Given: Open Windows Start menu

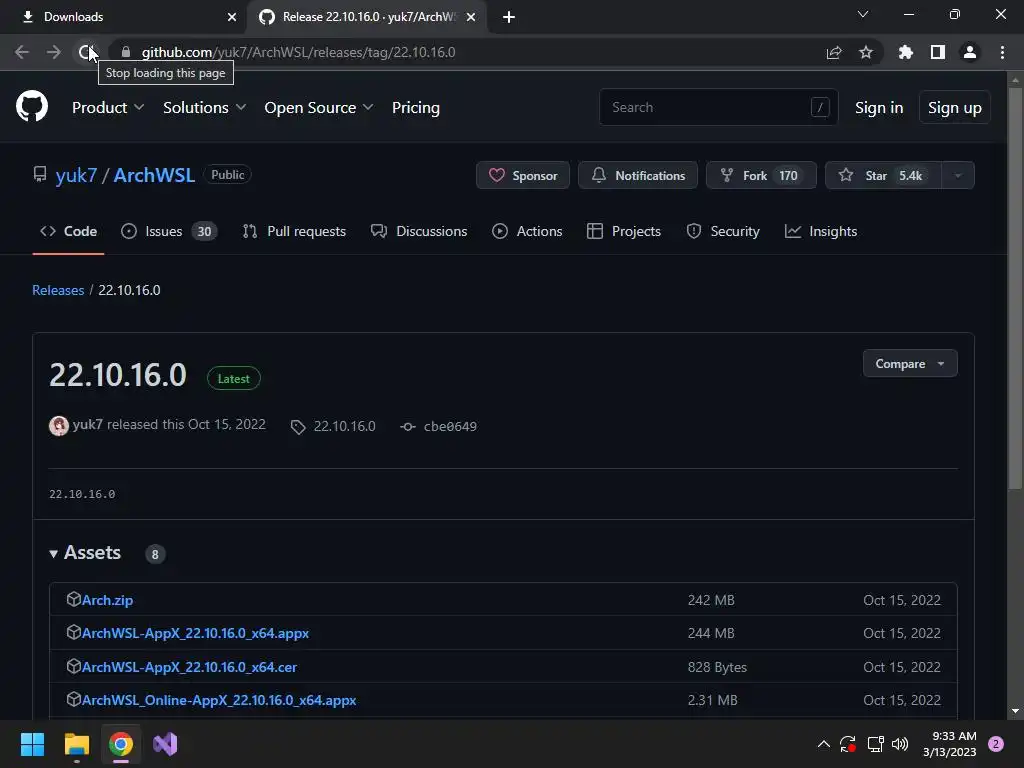Looking at the screenshot, I should [32, 744].
